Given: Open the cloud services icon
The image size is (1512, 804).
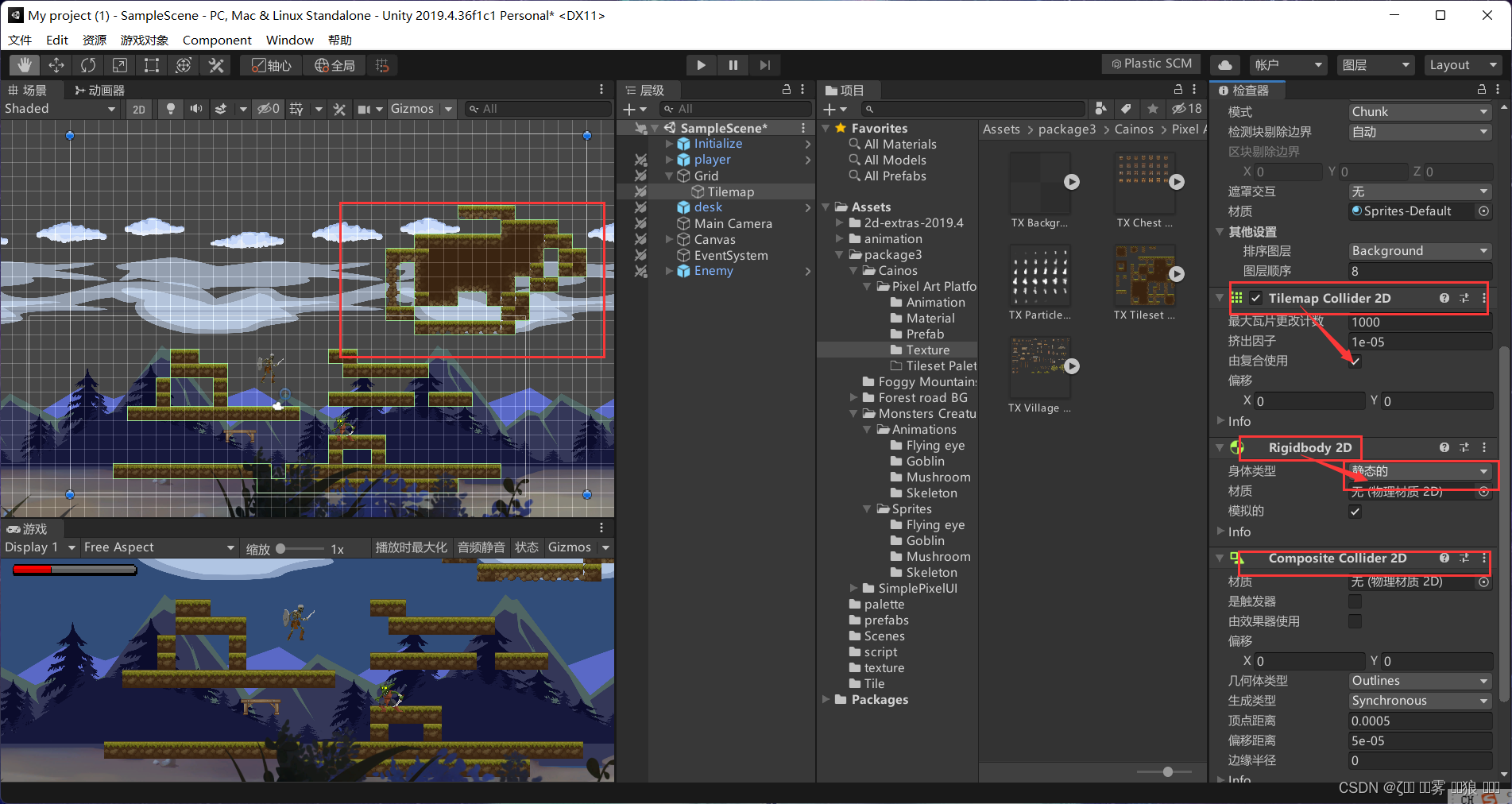Looking at the screenshot, I should click(x=1225, y=65).
